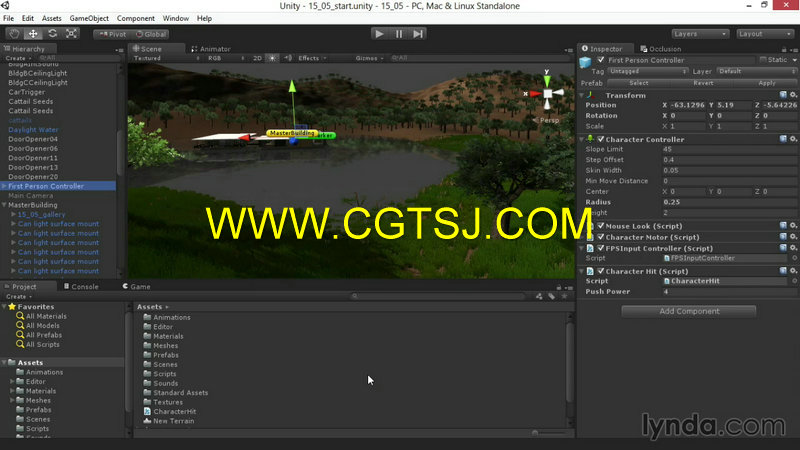Disable the Character Motor script
800x450 pixels.
[601, 237]
